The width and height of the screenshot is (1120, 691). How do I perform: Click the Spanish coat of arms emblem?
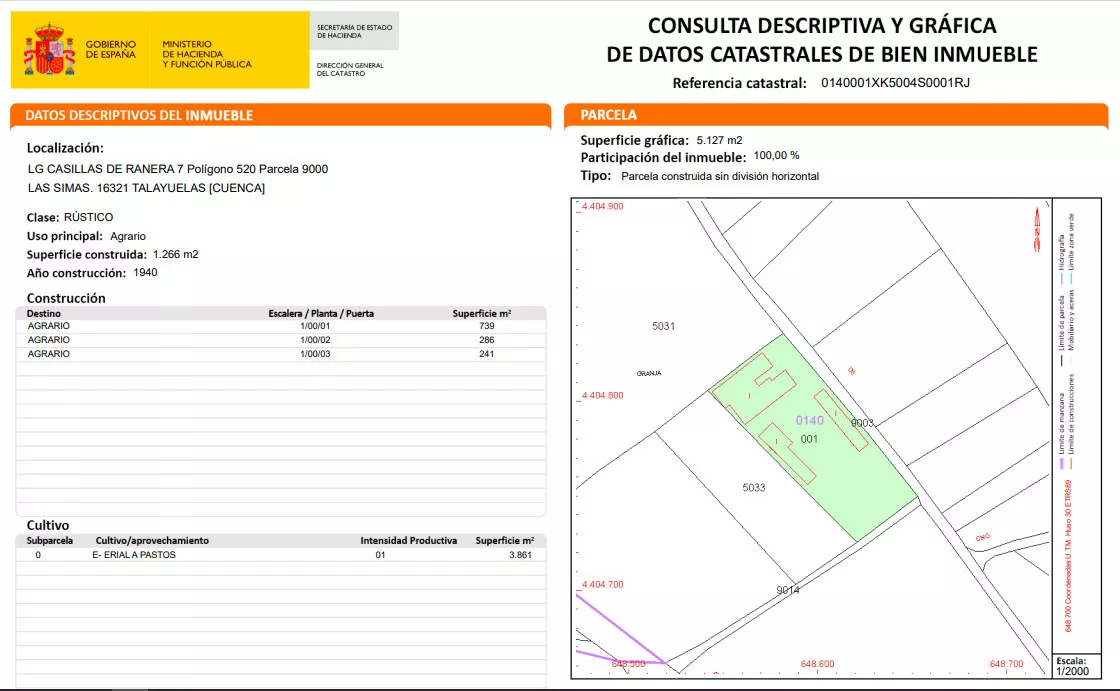tap(49, 49)
